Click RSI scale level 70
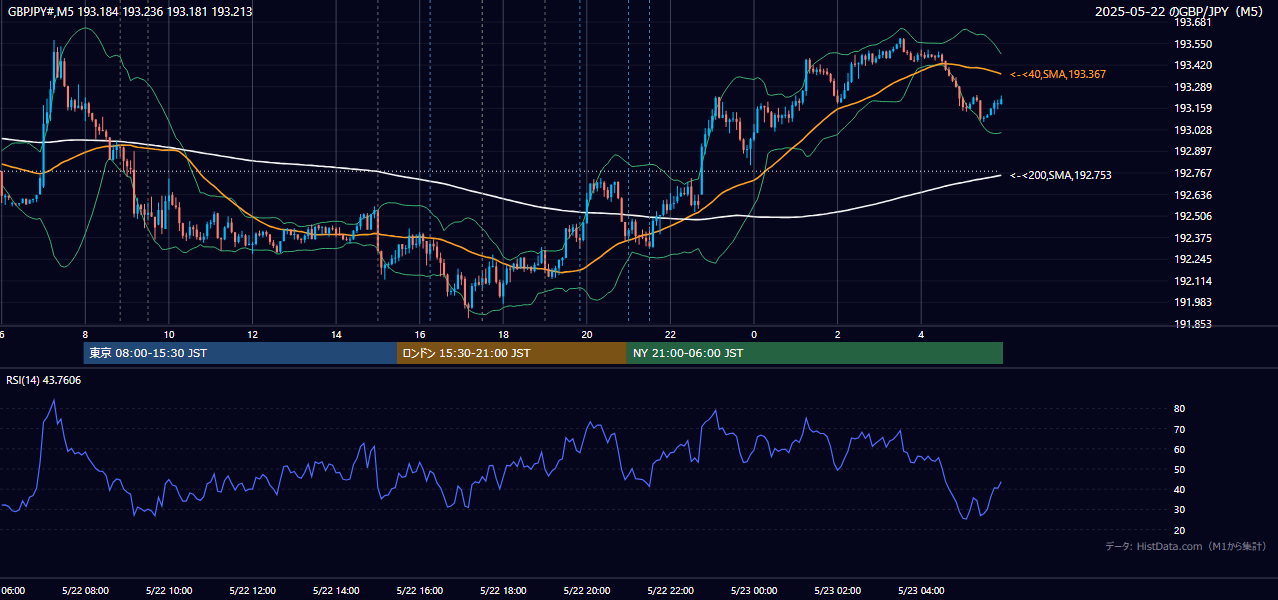Screen dimensions: 1278x600 [x=1179, y=429]
